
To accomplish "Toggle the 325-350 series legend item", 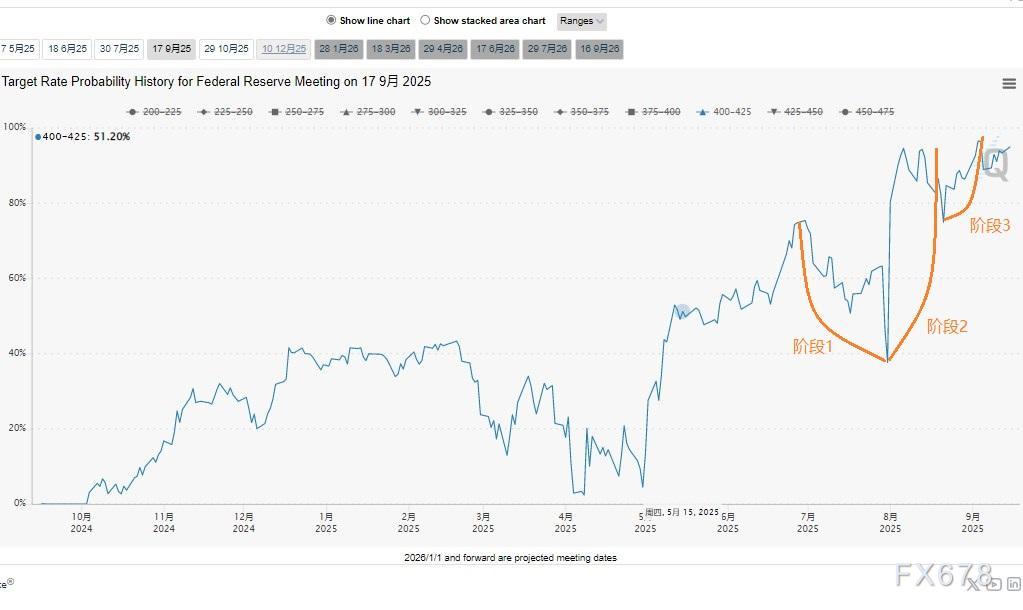I will click(x=511, y=112).
